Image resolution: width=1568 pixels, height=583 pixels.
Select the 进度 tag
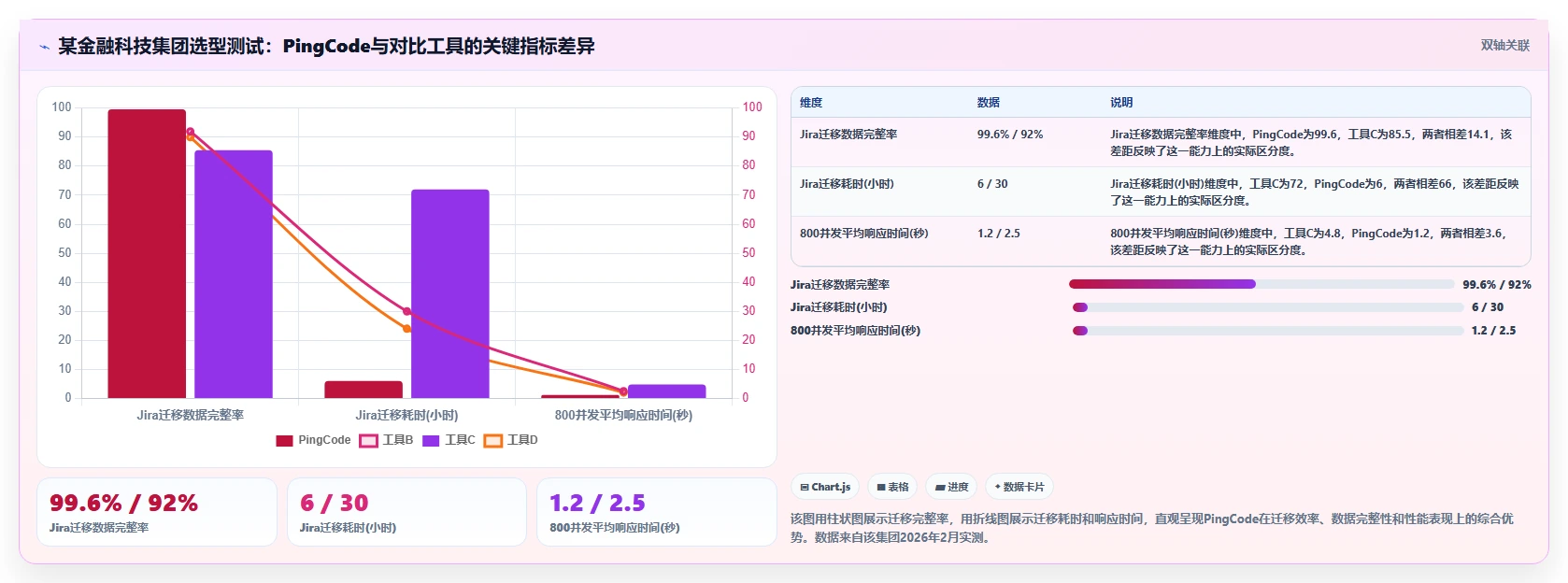(x=951, y=487)
